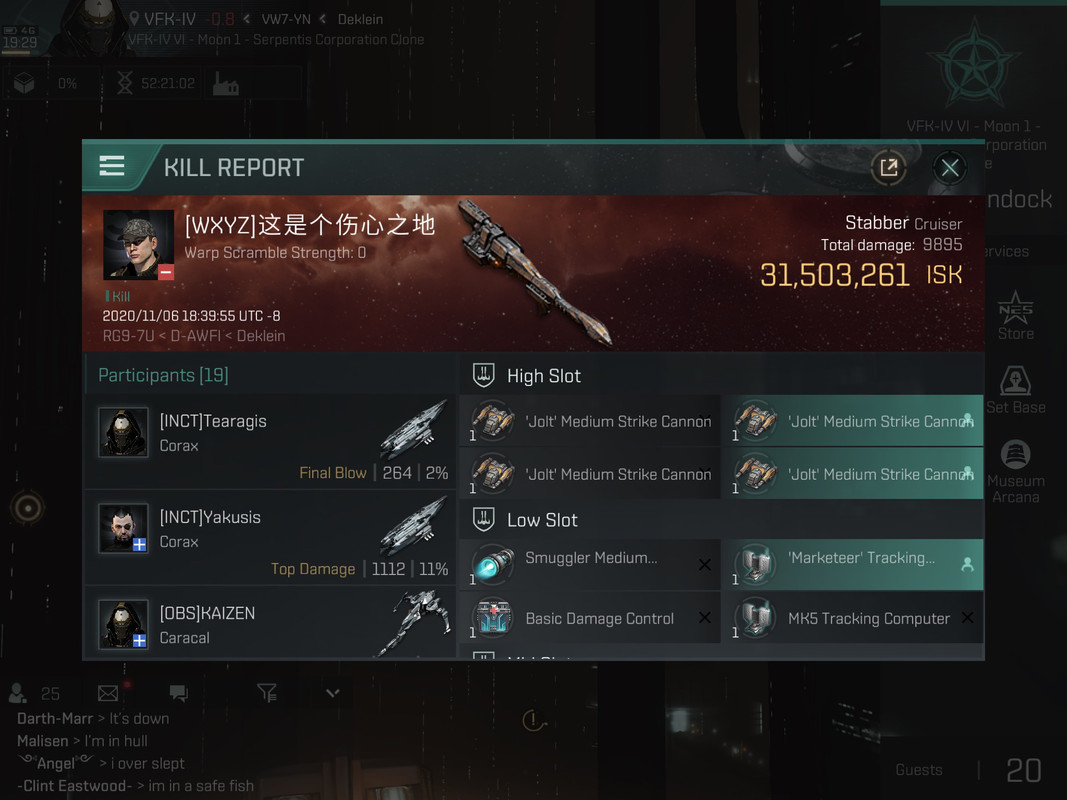Viewport: 1067px width, 800px height.
Task: Click the Set Base icon
Action: pyautogui.click(x=1015, y=390)
